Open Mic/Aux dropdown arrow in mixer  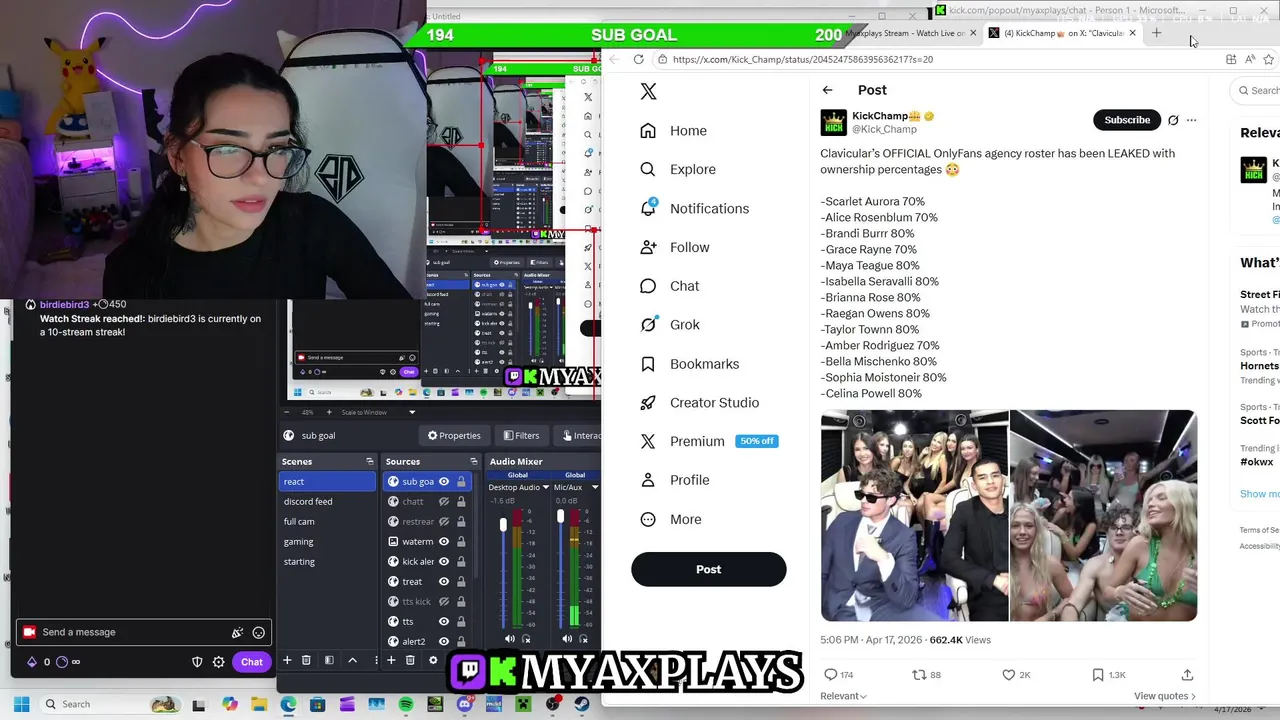coord(595,487)
